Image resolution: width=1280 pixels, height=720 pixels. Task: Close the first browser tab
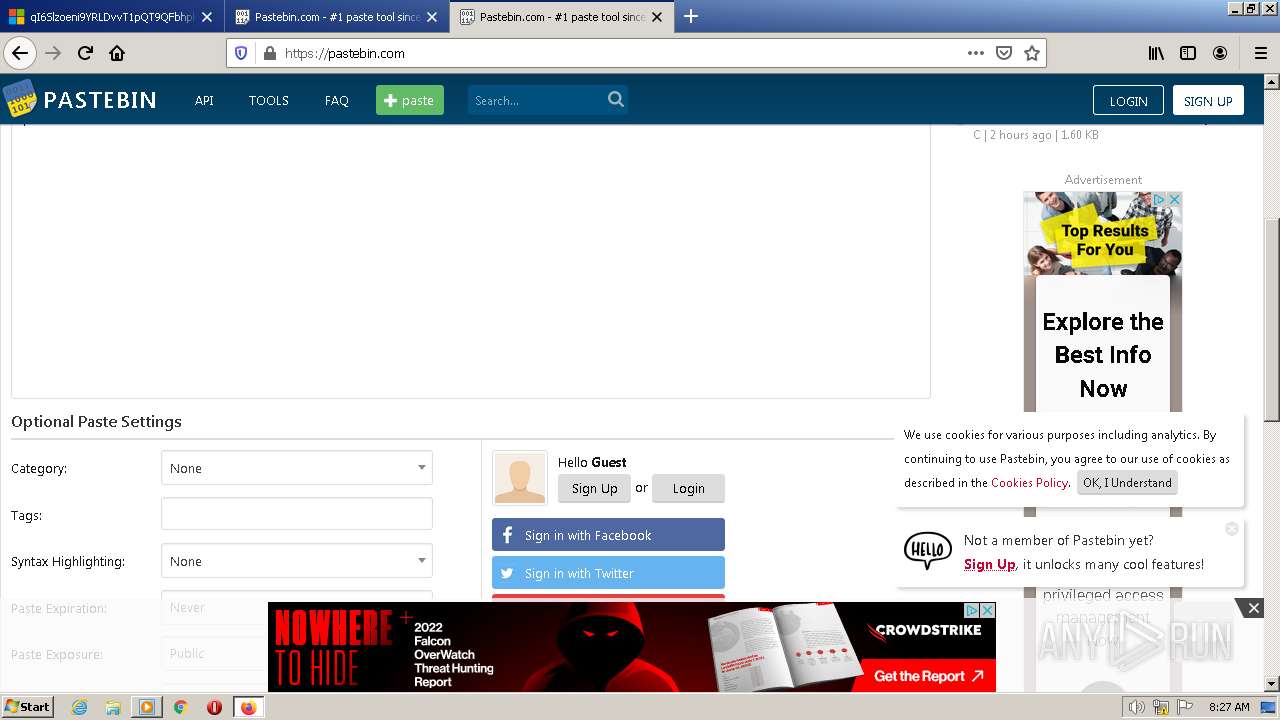click(x=207, y=17)
